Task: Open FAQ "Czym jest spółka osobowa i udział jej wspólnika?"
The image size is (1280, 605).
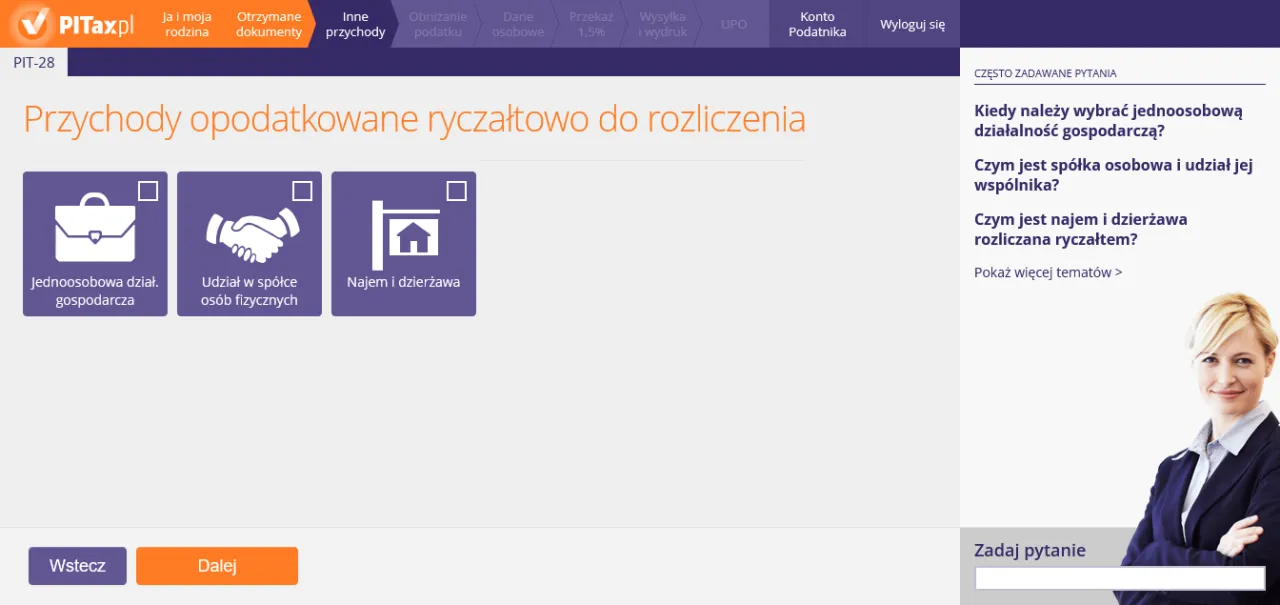Action: coord(1113,174)
